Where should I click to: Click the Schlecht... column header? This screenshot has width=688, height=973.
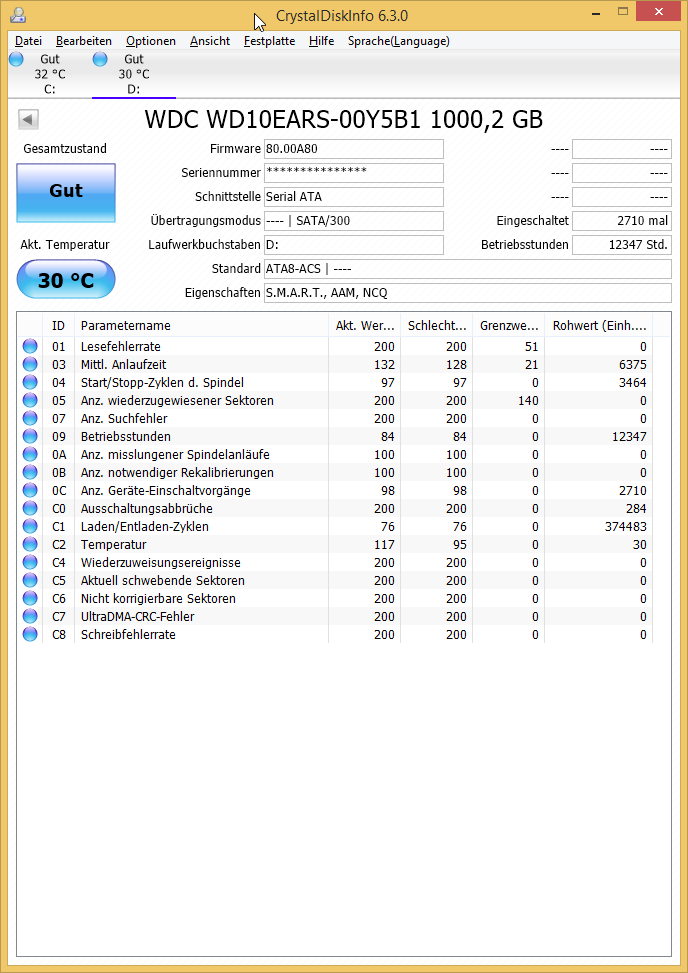click(x=436, y=325)
